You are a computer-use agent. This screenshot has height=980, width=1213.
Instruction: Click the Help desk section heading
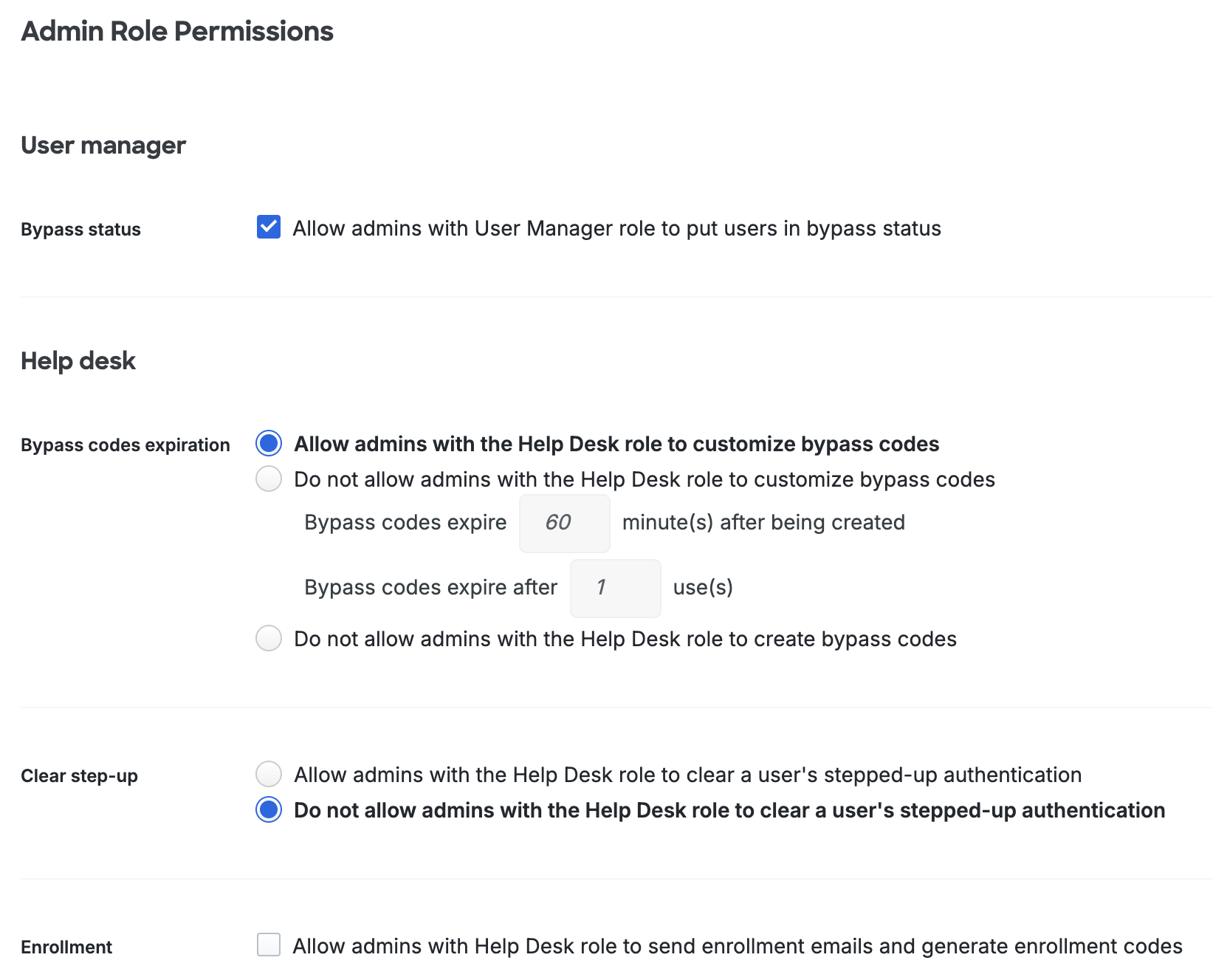point(78,360)
